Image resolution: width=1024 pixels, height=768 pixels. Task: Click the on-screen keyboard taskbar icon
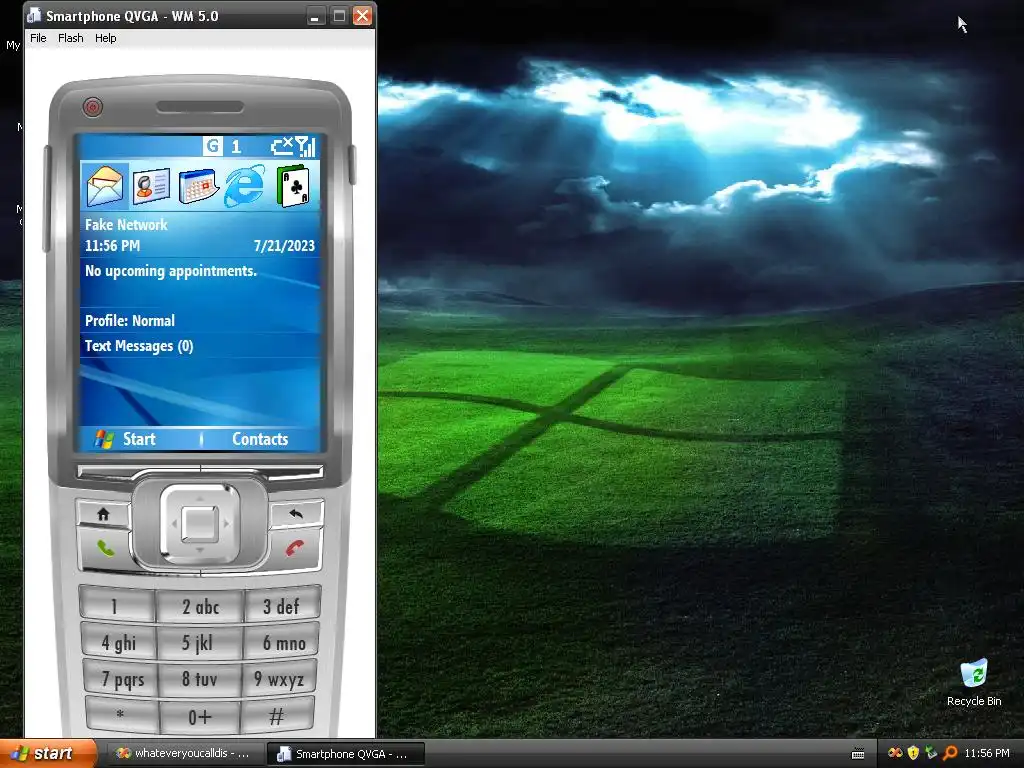click(858, 754)
